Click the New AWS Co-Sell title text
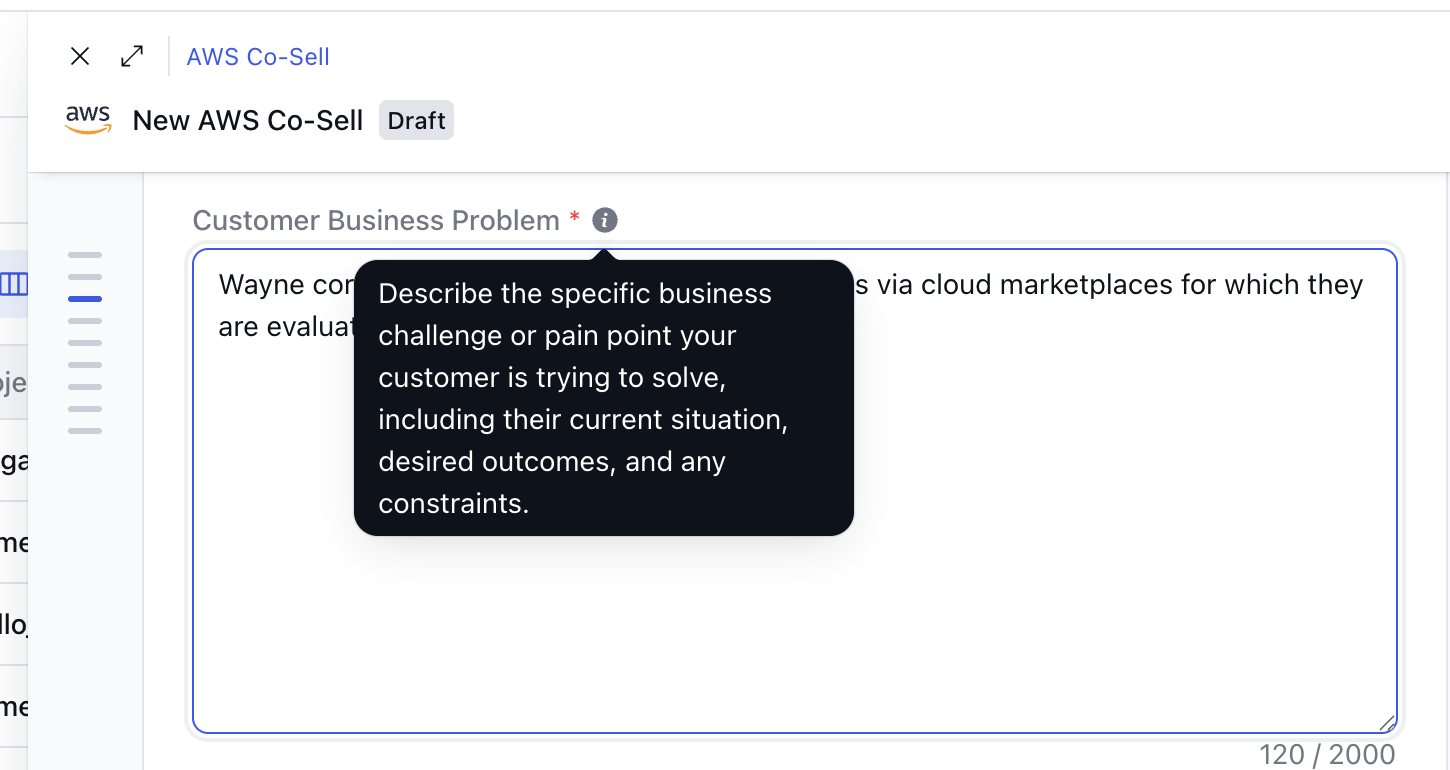The image size is (1450, 770). (x=248, y=121)
